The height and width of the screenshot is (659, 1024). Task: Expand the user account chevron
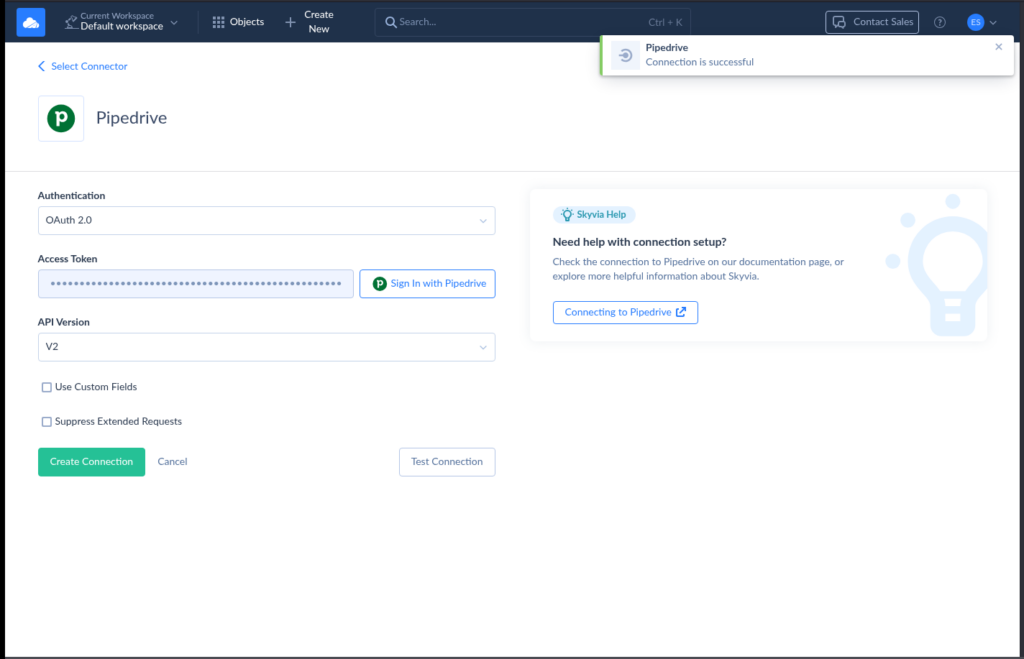(x=993, y=23)
